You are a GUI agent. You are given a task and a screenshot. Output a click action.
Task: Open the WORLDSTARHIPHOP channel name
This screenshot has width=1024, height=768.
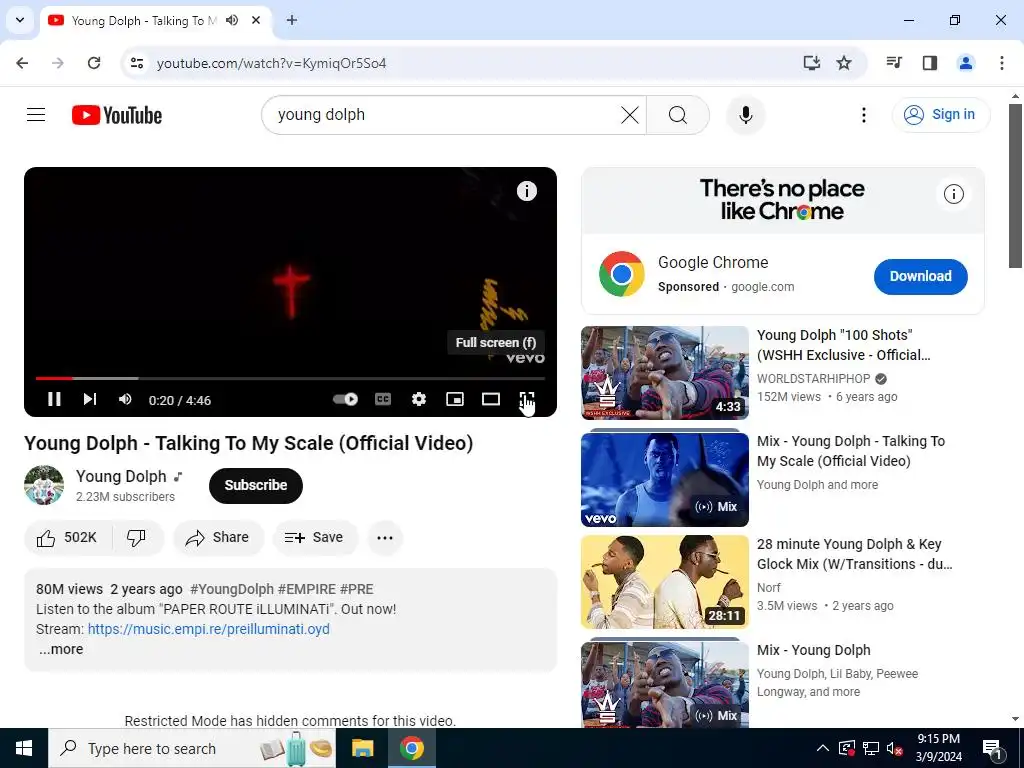pos(813,379)
